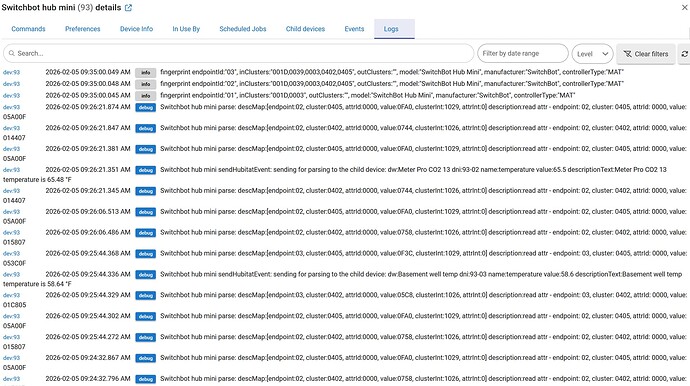The height and width of the screenshot is (386, 690).
Task: Click the dialog title Switchbot hub mini (93) details
Action: (61, 7)
